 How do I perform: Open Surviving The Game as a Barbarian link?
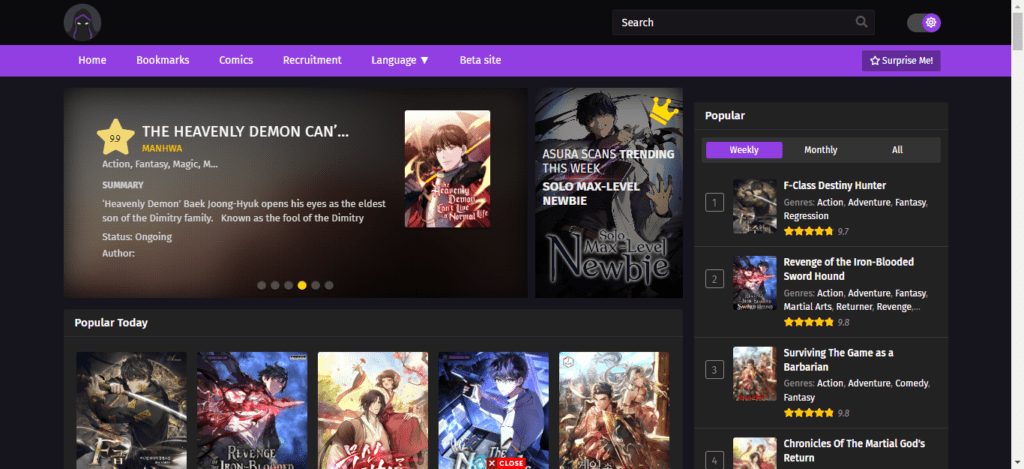pos(839,360)
